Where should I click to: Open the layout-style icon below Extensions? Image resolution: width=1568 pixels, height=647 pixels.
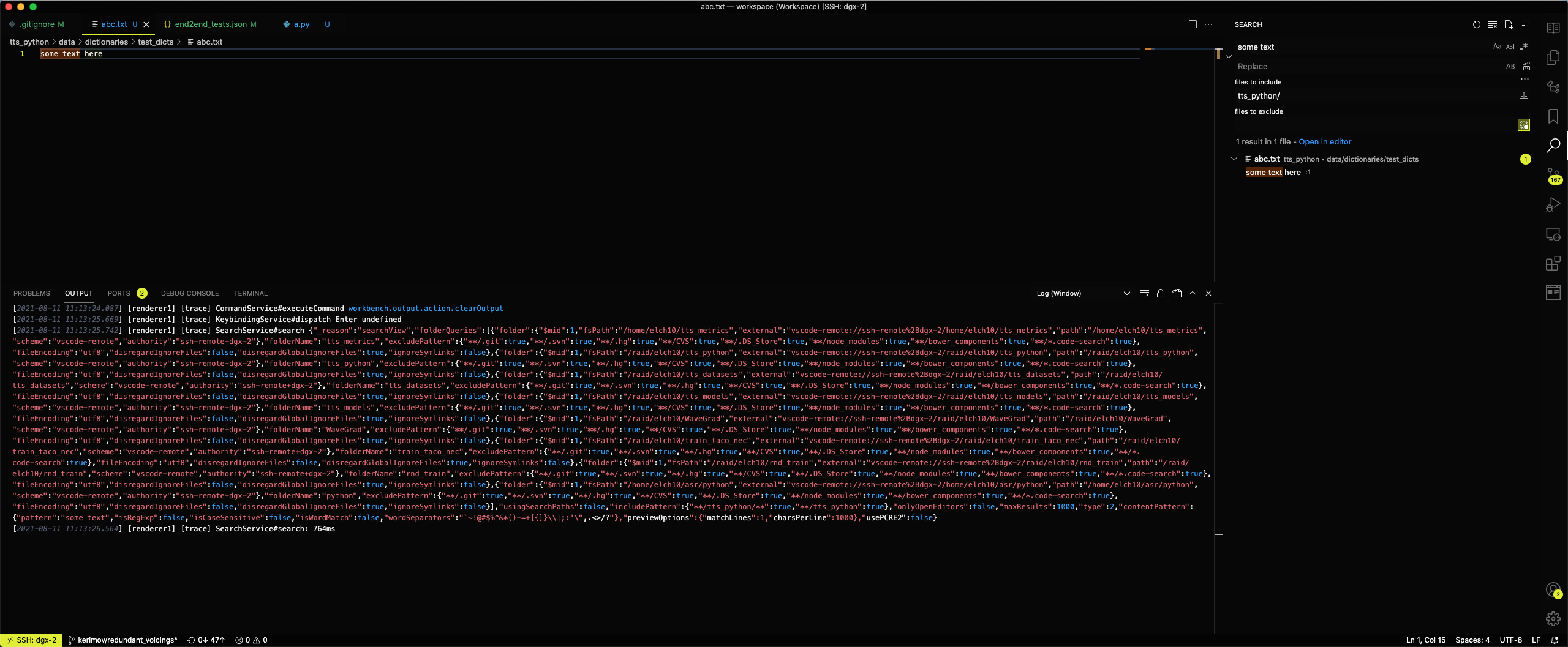pyautogui.click(x=1553, y=293)
